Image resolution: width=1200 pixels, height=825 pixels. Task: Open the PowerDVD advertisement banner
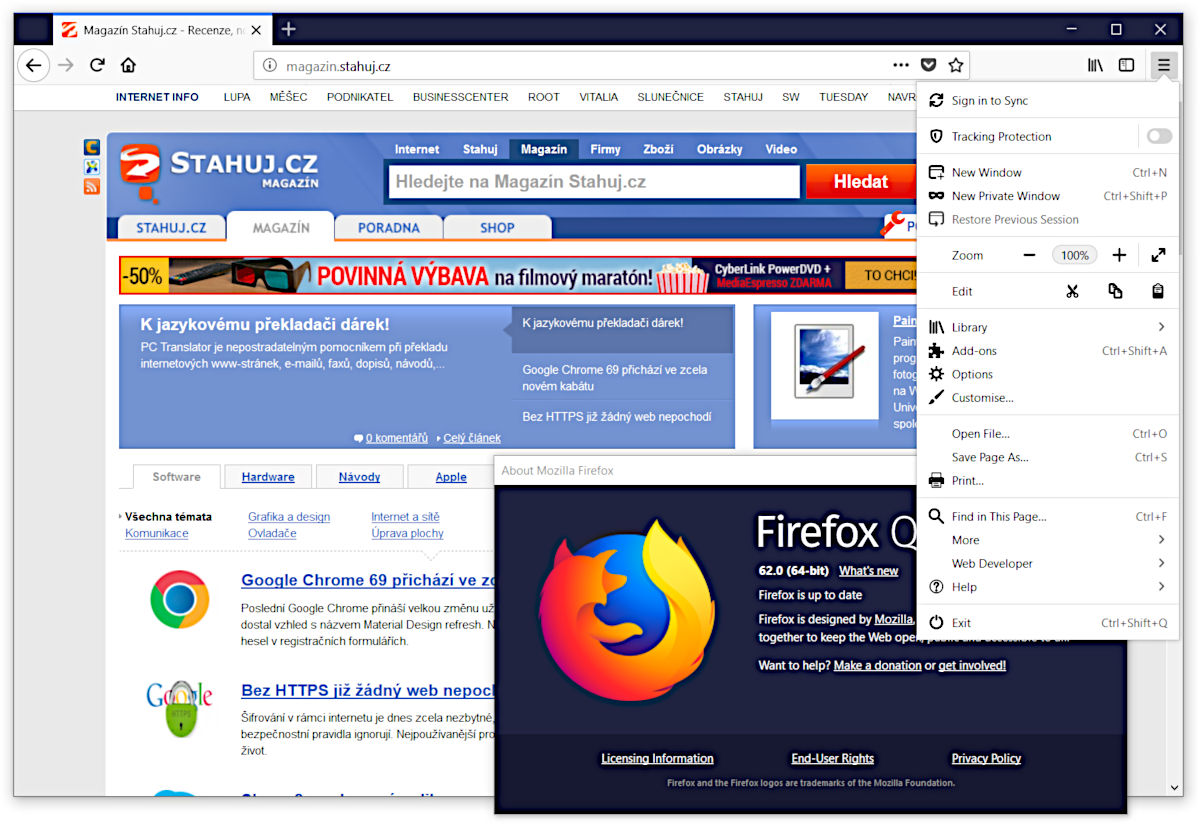coord(519,275)
